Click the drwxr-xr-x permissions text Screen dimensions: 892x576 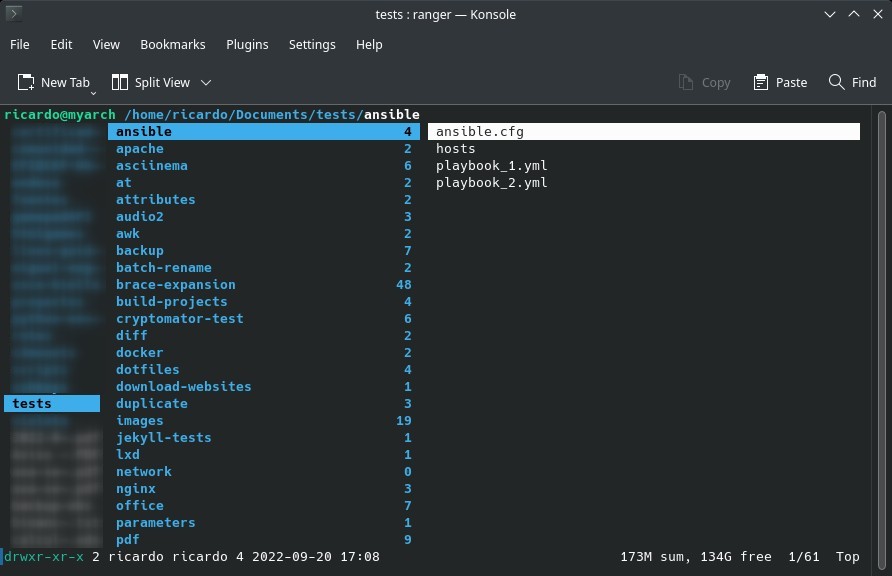point(44,557)
